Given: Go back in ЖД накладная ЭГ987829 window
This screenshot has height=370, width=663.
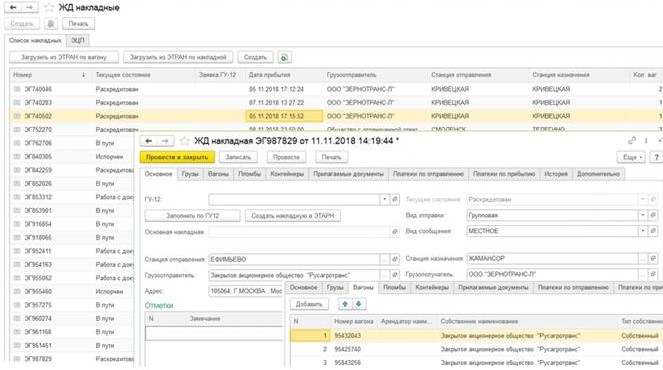Looking at the screenshot, I should tap(148, 141).
